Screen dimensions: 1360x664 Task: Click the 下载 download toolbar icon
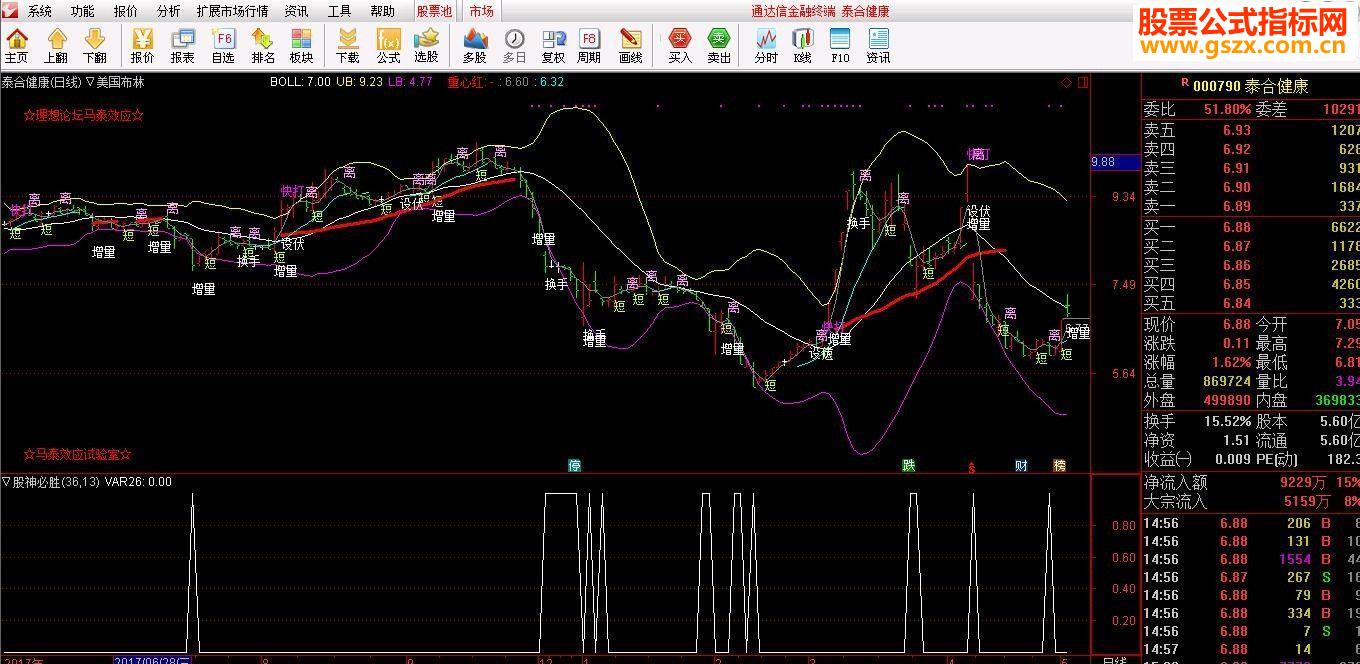tap(347, 46)
